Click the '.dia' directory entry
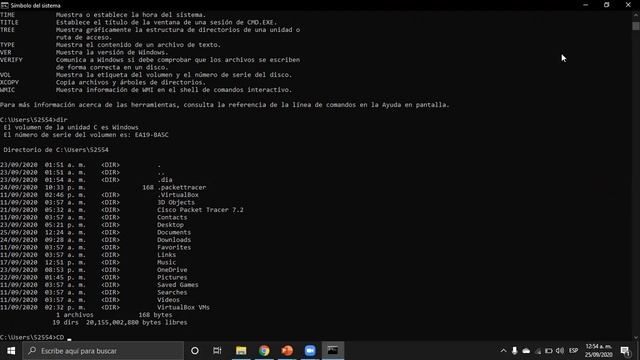The width and height of the screenshot is (640, 360). tap(165, 180)
